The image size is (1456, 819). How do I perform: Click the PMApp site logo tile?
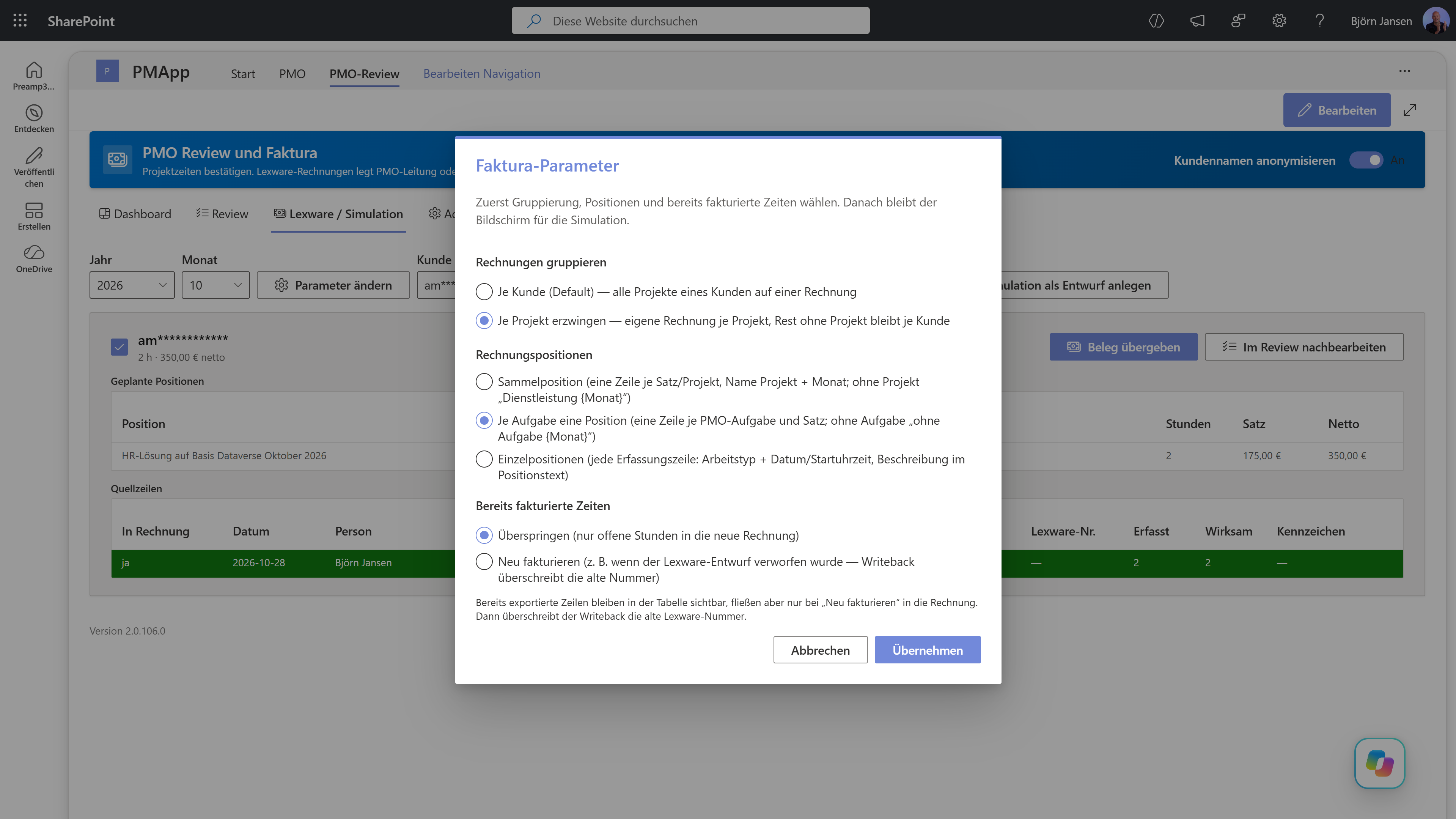pos(107,71)
